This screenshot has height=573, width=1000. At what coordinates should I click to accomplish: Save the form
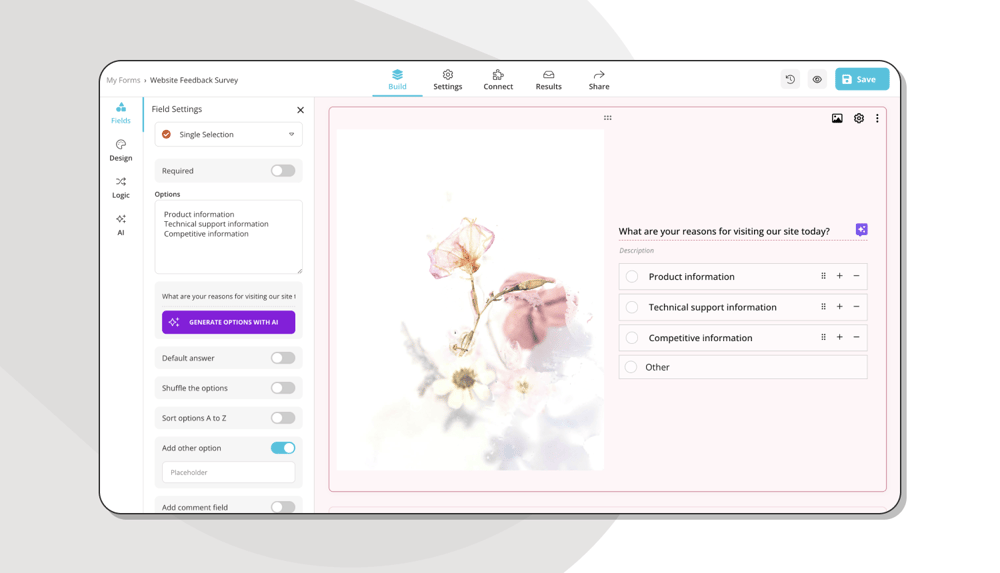coord(861,79)
